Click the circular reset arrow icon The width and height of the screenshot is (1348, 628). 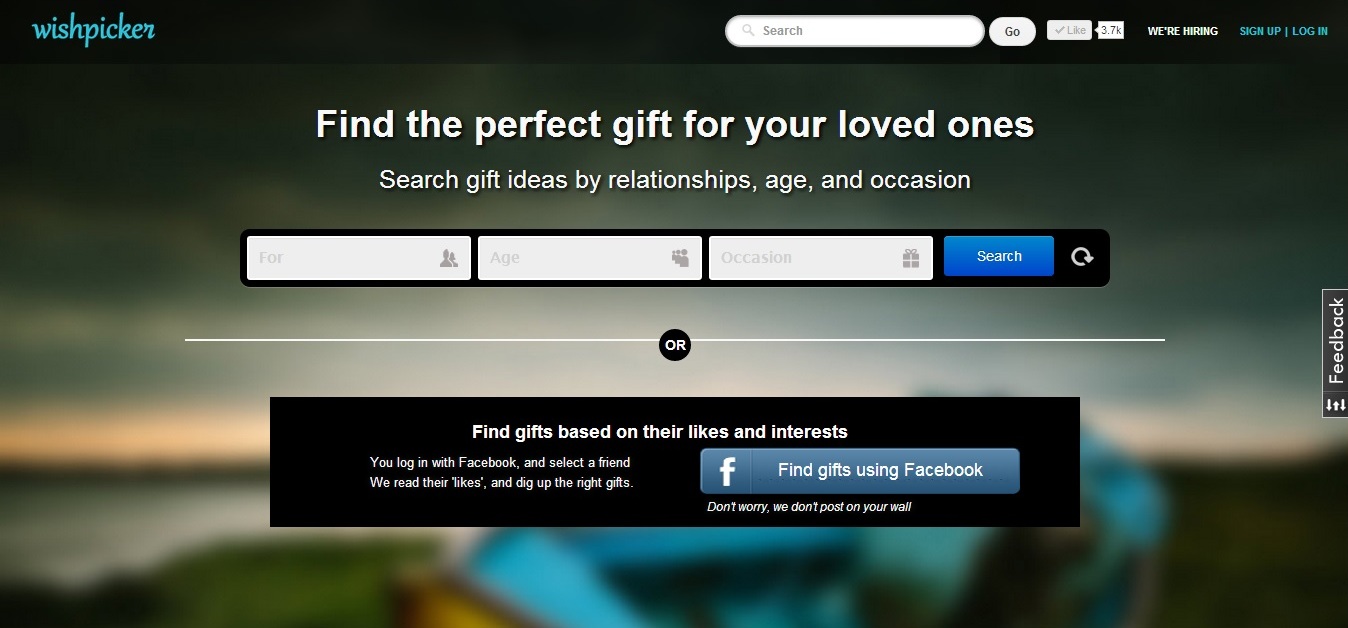pyautogui.click(x=1082, y=257)
